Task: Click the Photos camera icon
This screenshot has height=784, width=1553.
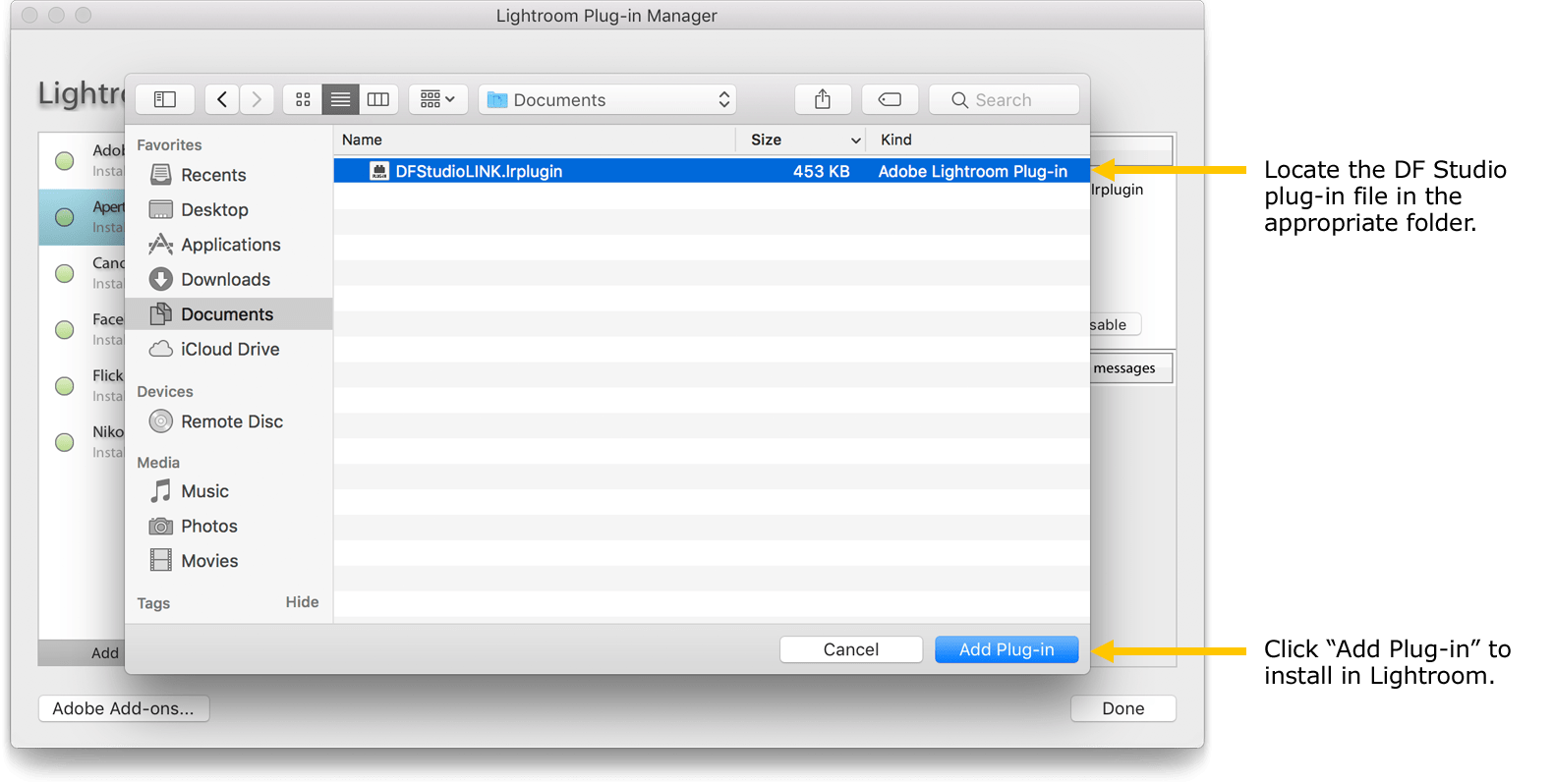Action: coord(161,527)
